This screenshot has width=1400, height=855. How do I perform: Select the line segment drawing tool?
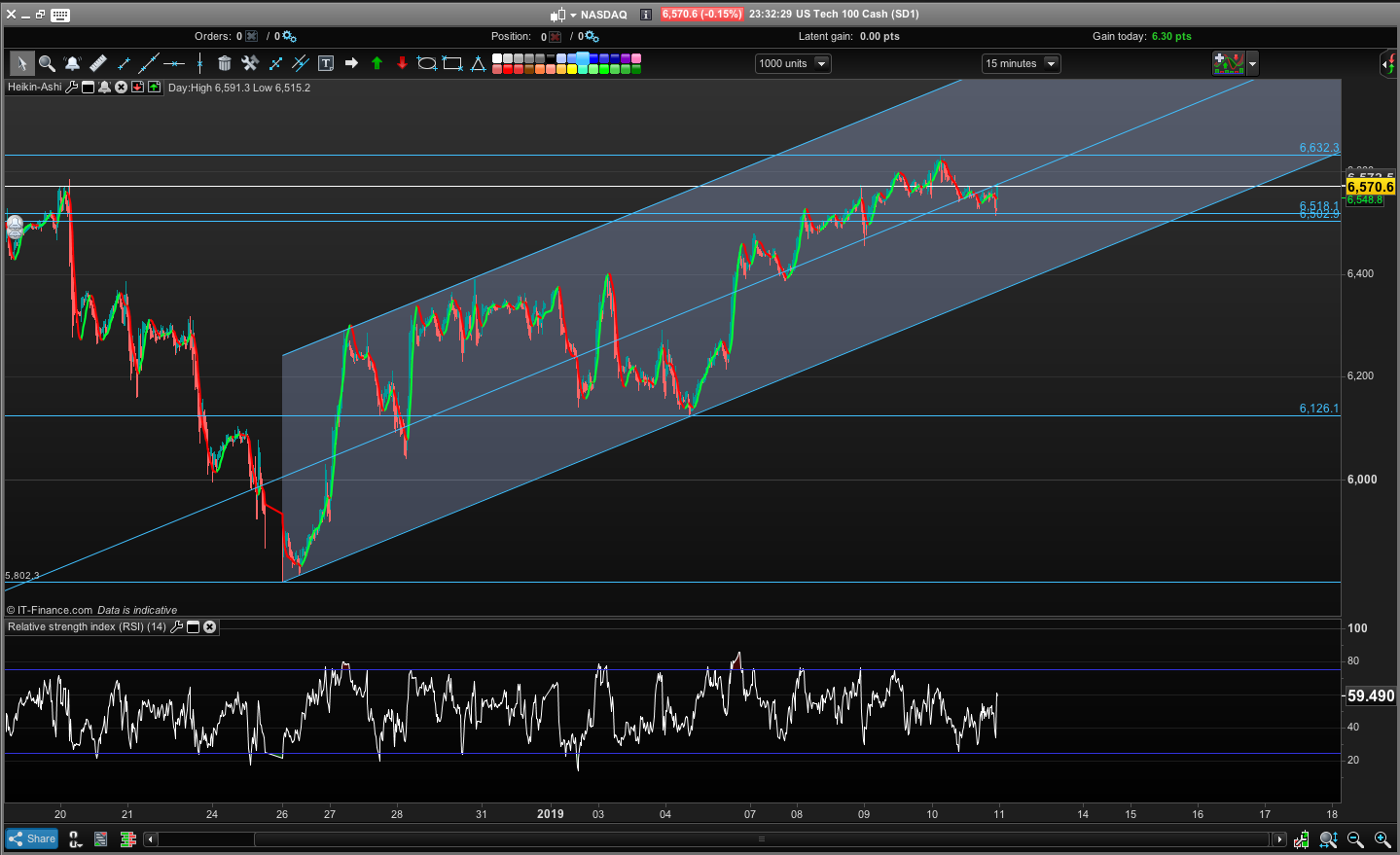coord(124,63)
